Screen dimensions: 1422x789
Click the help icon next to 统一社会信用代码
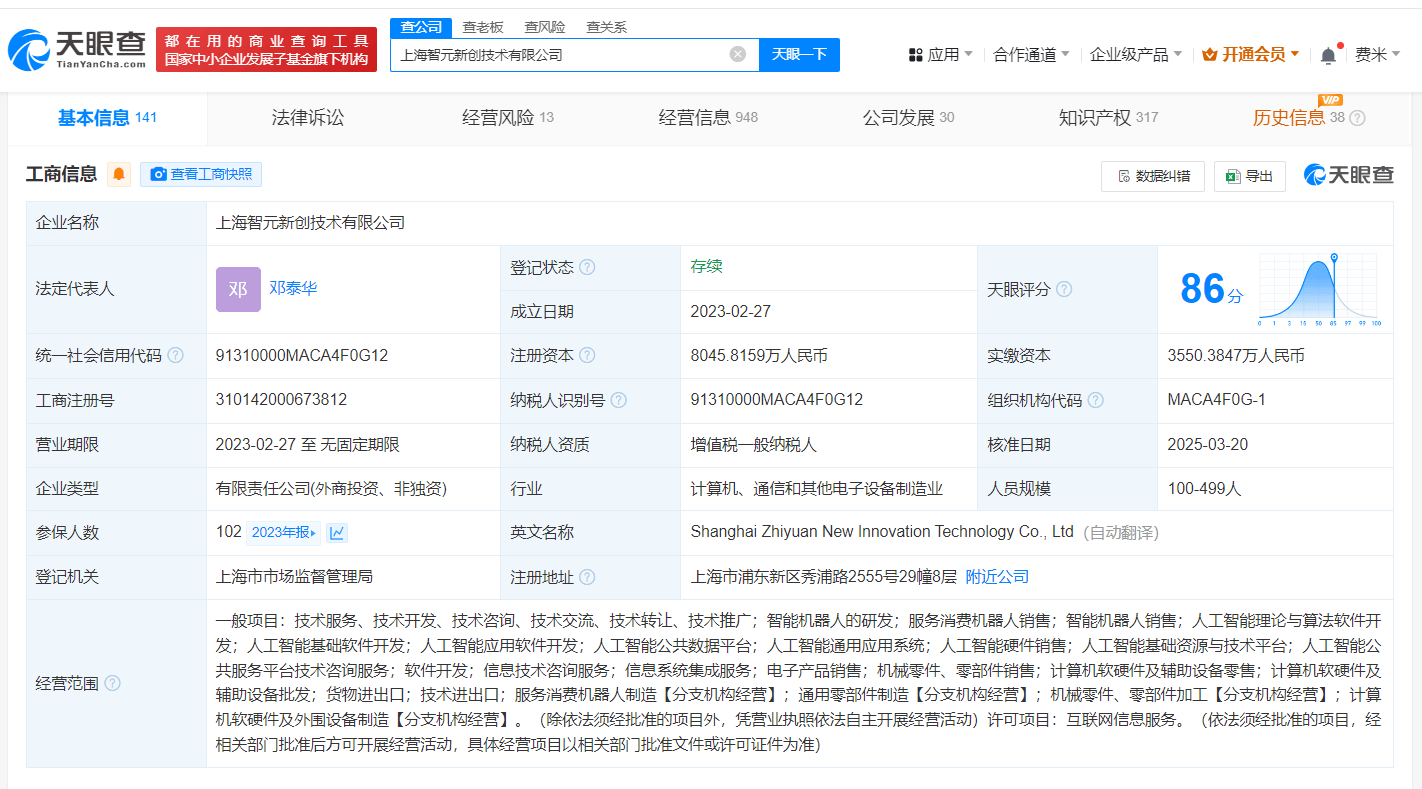pos(176,355)
